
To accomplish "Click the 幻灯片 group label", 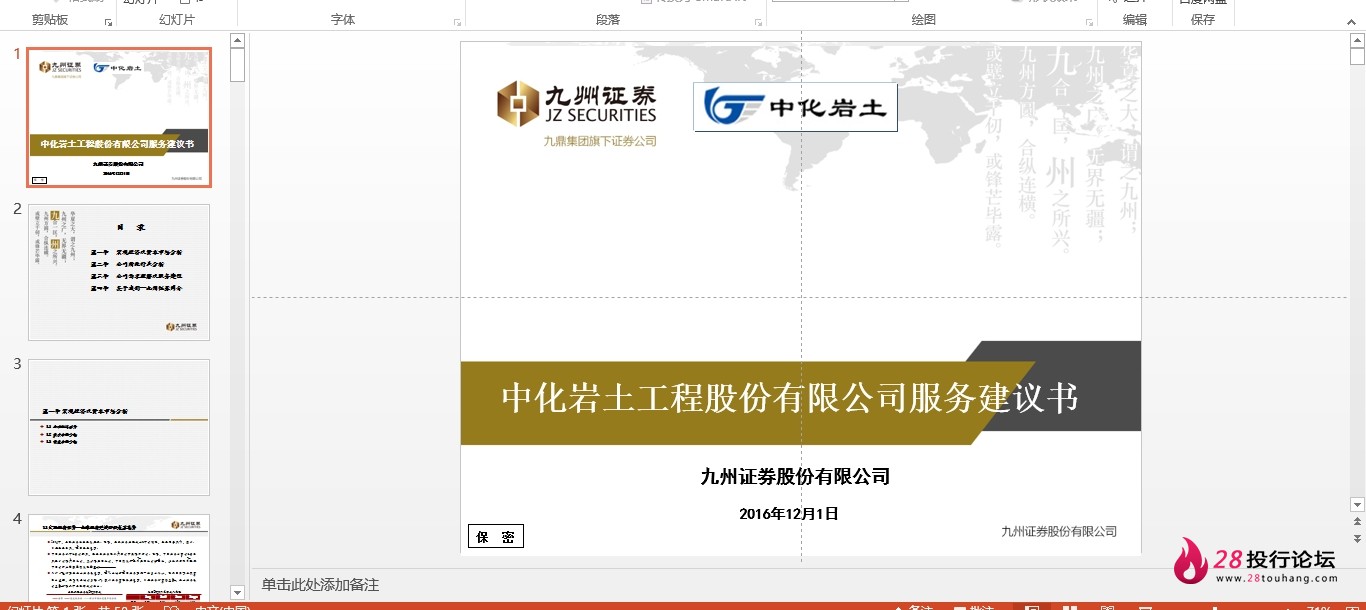I will point(177,20).
